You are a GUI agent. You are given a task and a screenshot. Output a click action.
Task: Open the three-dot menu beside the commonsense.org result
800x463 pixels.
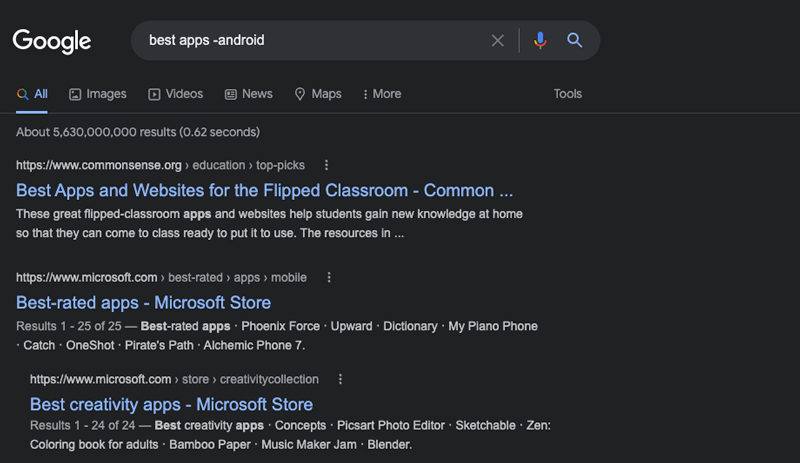[x=327, y=165]
